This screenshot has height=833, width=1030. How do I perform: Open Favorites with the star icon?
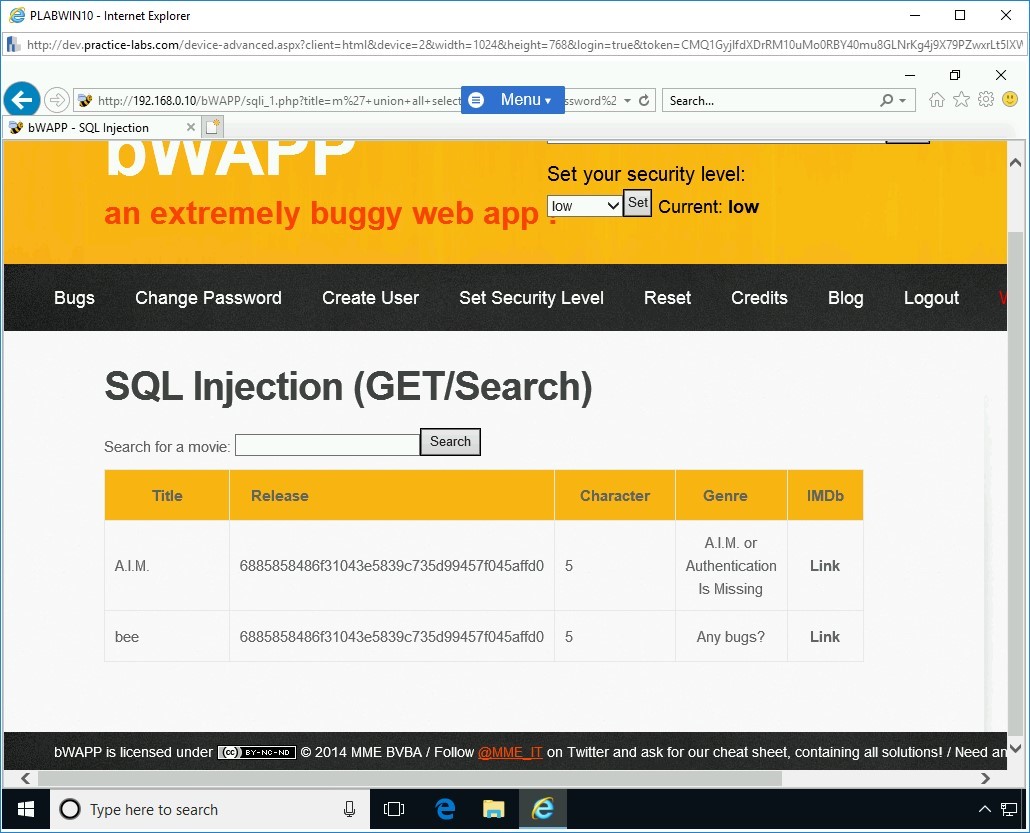pos(961,100)
